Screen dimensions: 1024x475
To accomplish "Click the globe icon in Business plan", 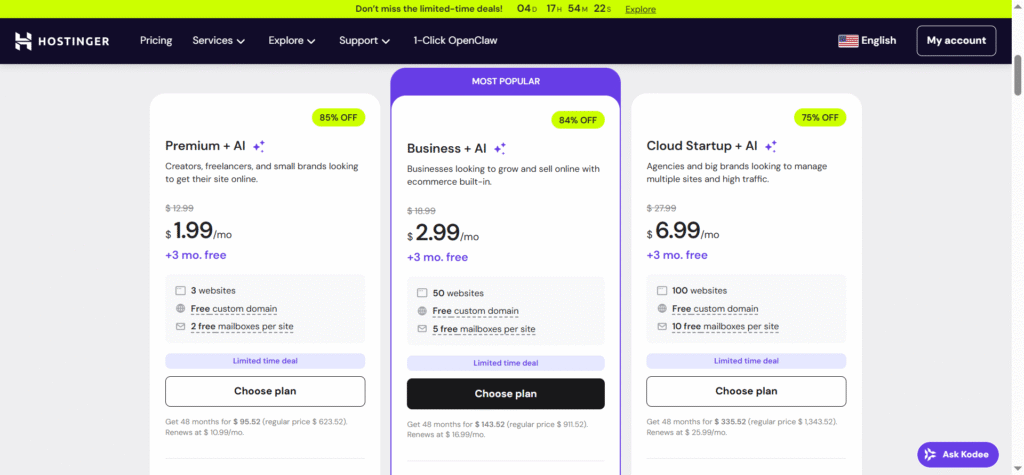I will (422, 311).
